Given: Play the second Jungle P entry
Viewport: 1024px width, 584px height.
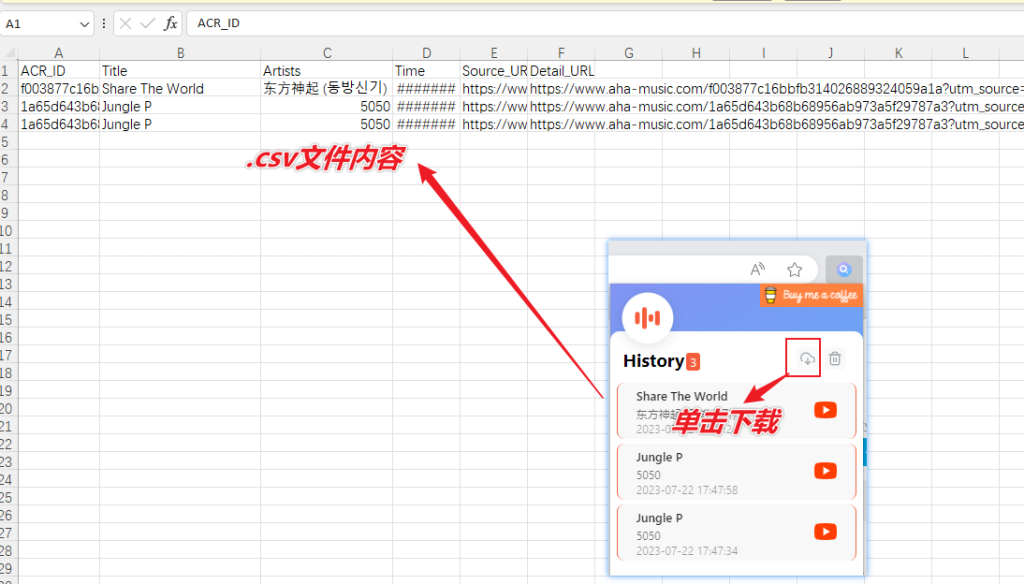Looking at the screenshot, I should pos(824,531).
